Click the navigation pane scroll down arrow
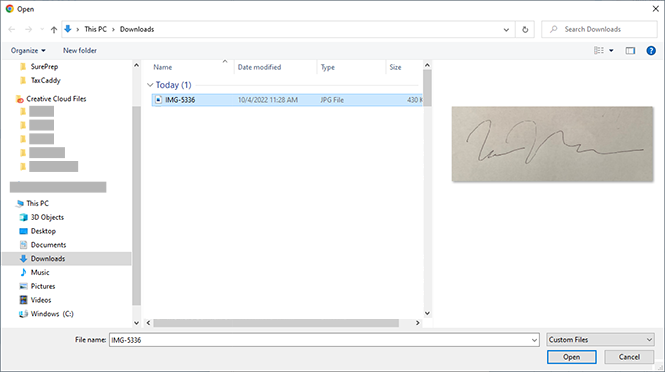 136,323
